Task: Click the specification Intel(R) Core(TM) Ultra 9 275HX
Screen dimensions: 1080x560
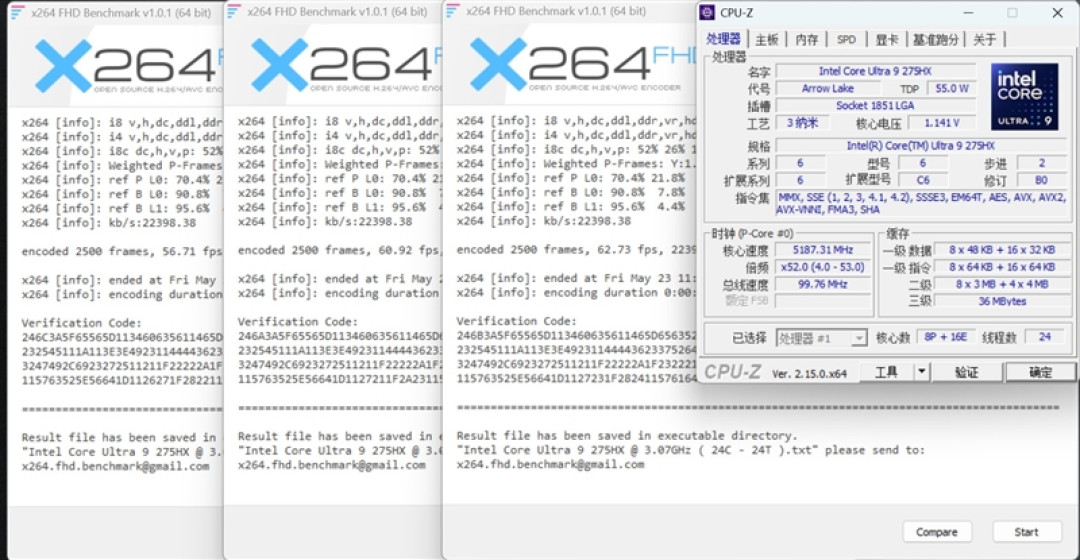Action: pyautogui.click(x=921, y=145)
